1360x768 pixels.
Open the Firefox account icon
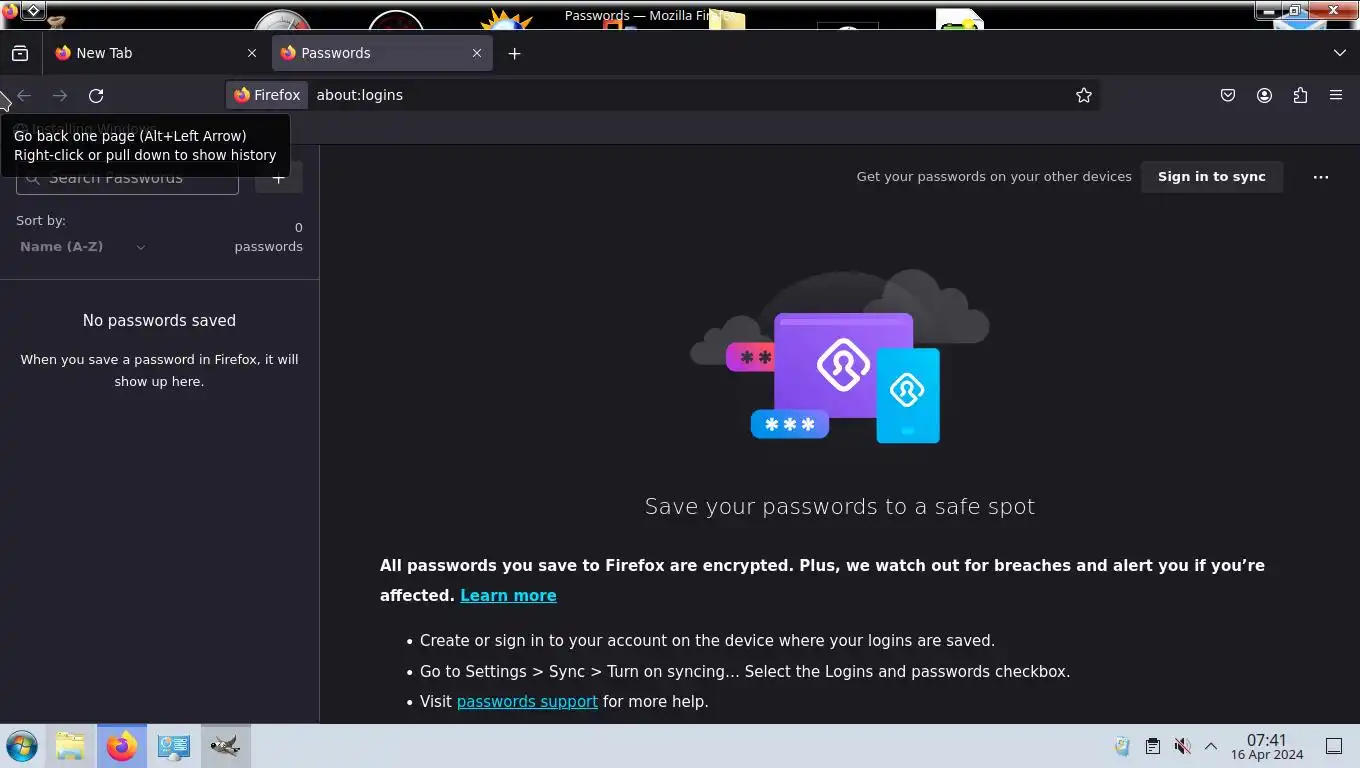click(x=1264, y=95)
